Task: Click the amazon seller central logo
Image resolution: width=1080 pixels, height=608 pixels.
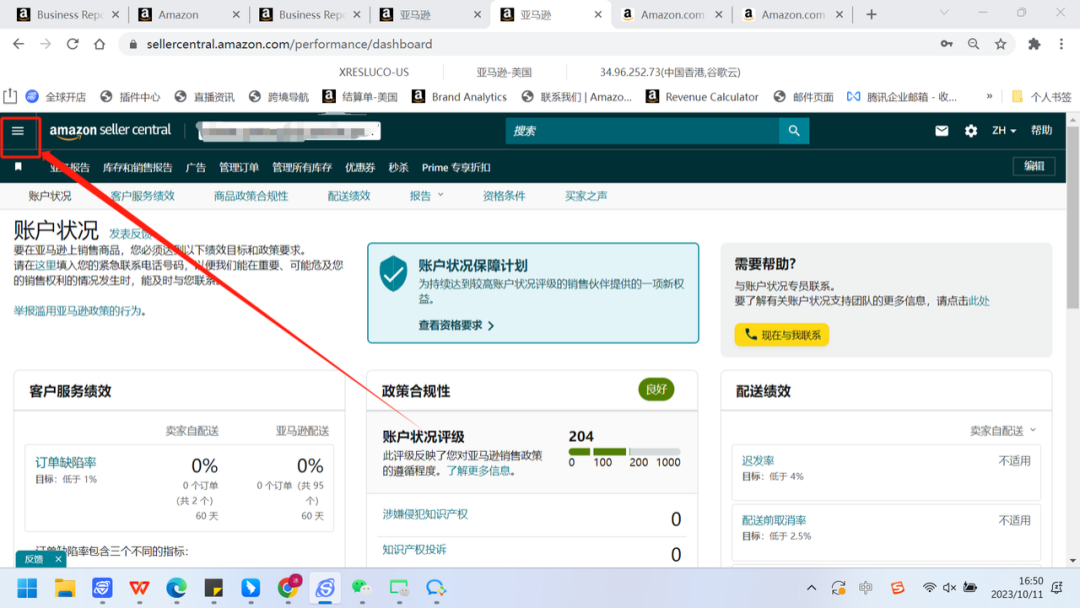Action: pyautogui.click(x=110, y=130)
